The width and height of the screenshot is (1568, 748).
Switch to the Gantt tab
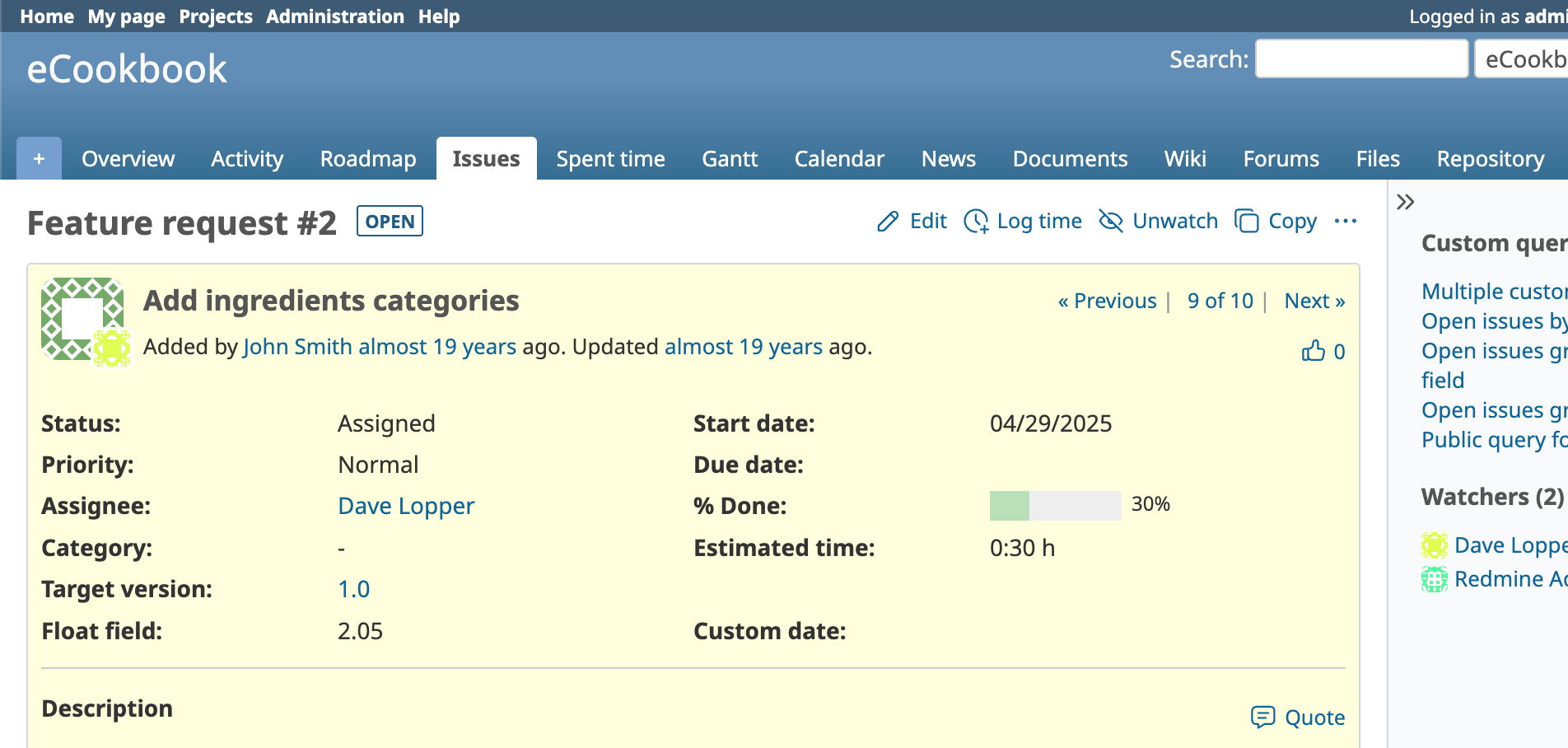tap(729, 158)
